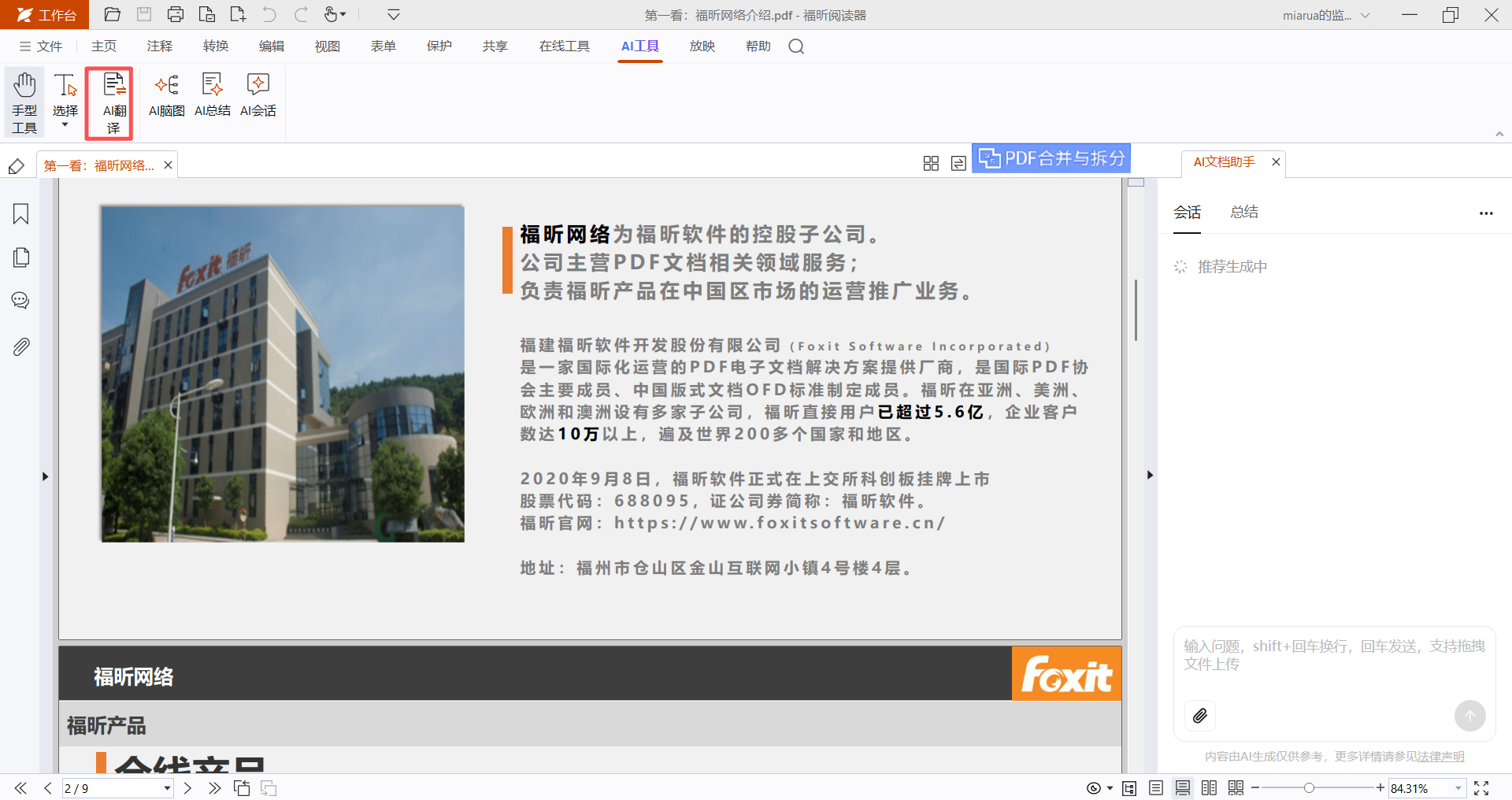The height and width of the screenshot is (800, 1512).
Task: Toggle the reflow view icon in status bar
Action: 1129,788
